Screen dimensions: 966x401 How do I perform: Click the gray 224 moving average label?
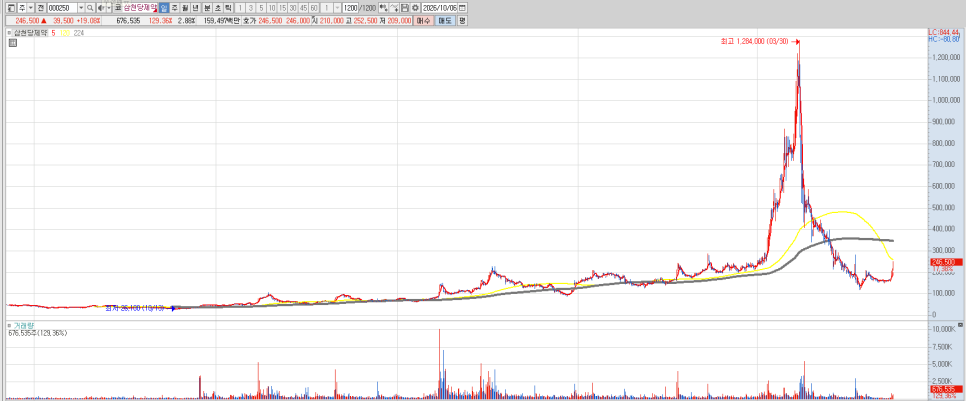point(78,33)
